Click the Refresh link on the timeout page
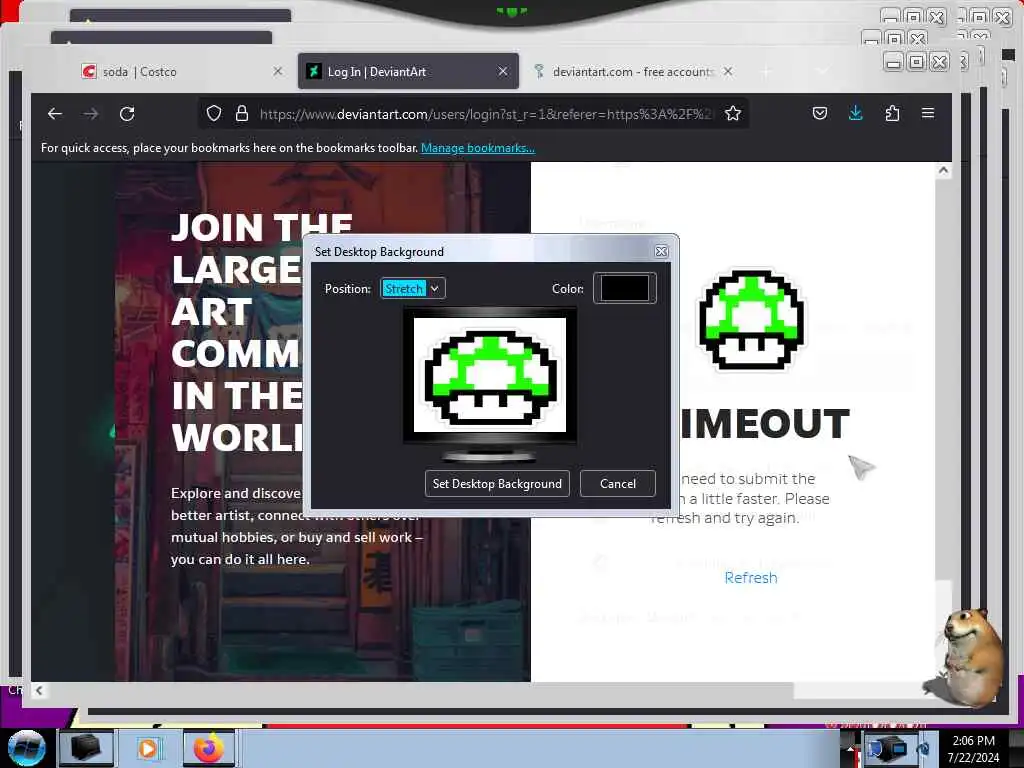The width and height of the screenshot is (1024, 768). (x=751, y=578)
